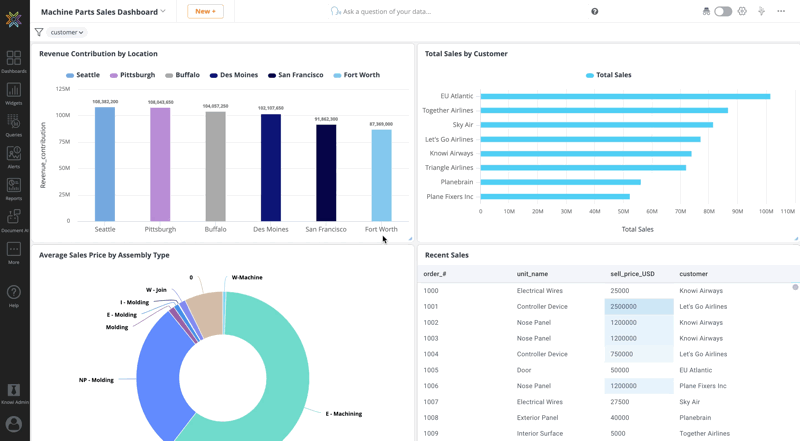This screenshot has height=441, width=800.
Task: Open the Alerts sidebar icon
Action: (14, 155)
